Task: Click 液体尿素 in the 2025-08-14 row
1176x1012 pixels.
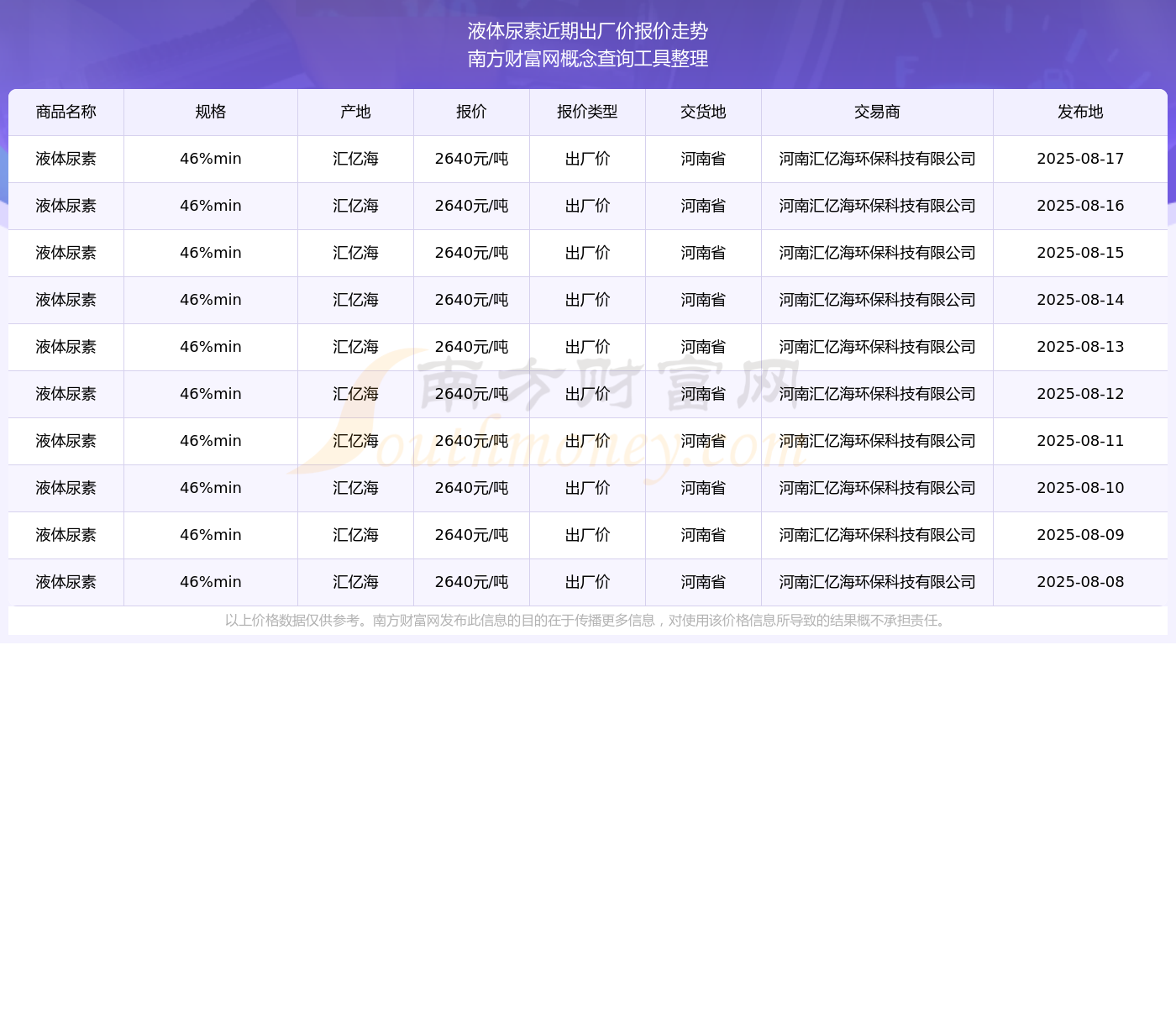Action: pos(66,300)
